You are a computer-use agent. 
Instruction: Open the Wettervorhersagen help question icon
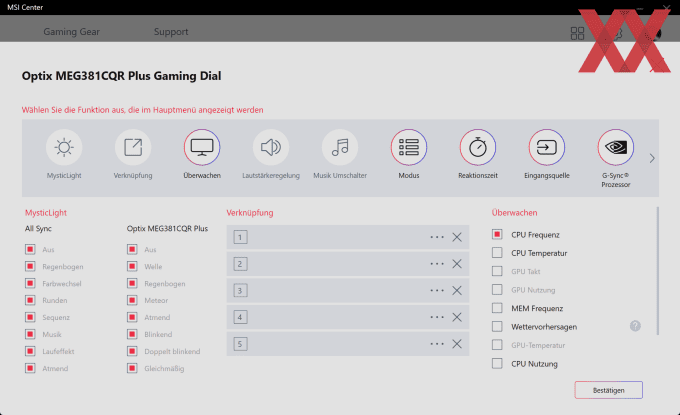(x=635, y=326)
